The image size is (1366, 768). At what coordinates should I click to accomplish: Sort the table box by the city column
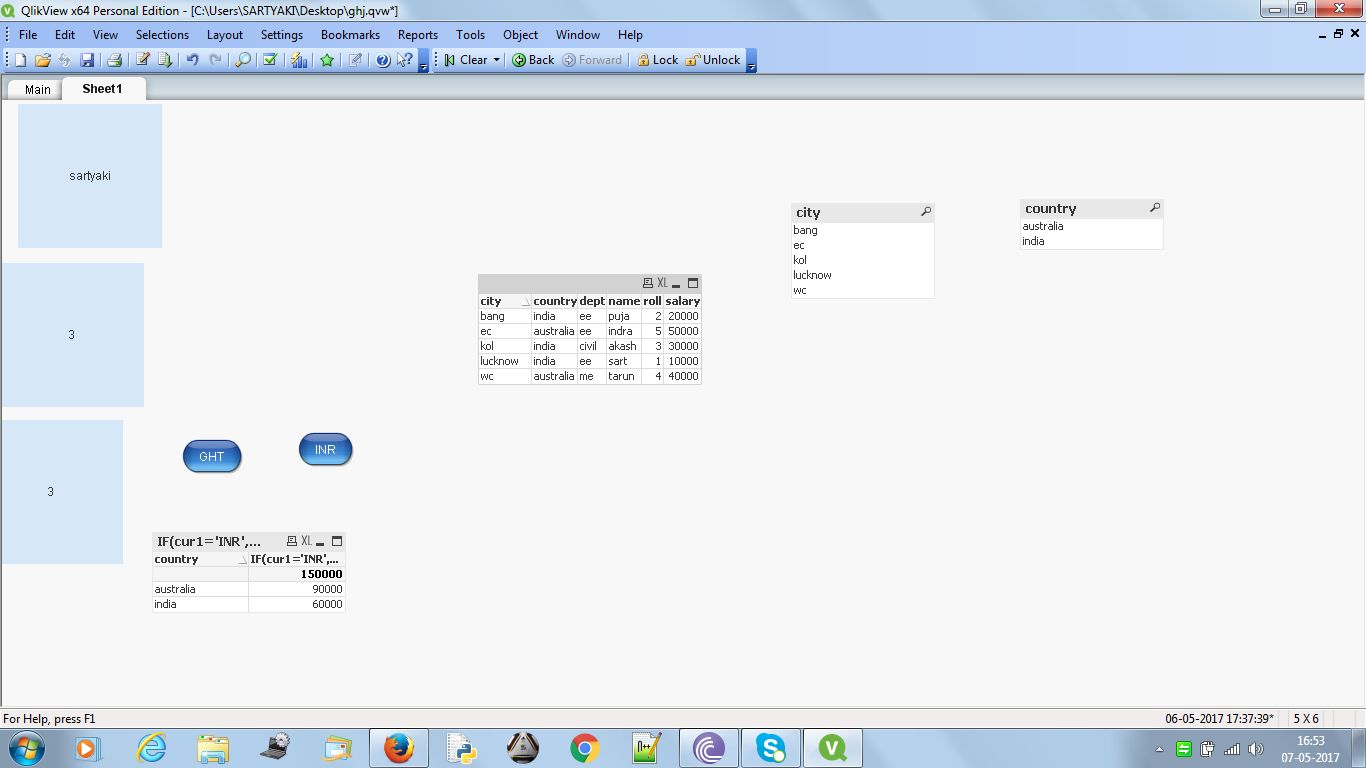(x=505, y=301)
